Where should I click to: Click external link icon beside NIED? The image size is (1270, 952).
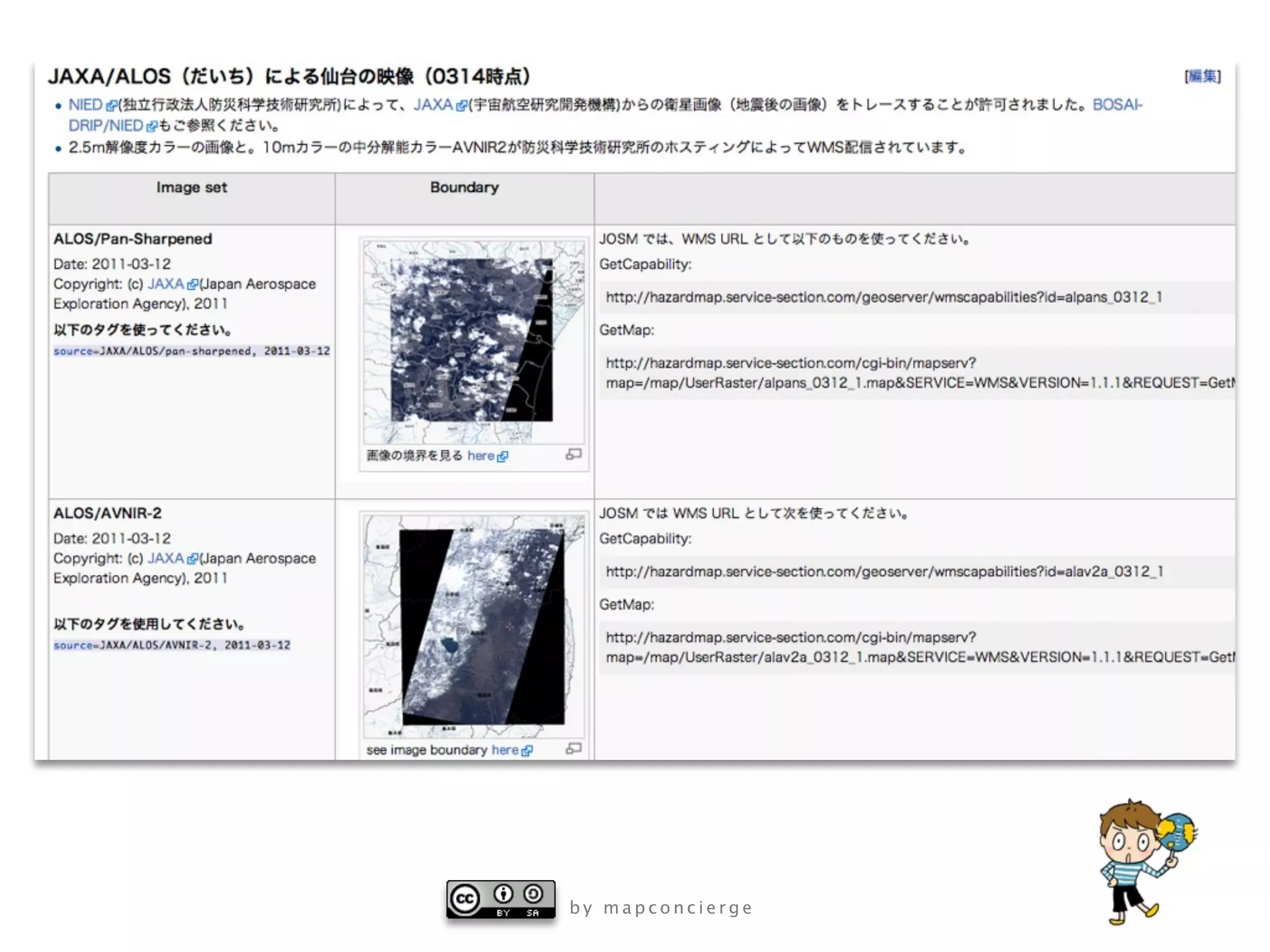(x=111, y=106)
